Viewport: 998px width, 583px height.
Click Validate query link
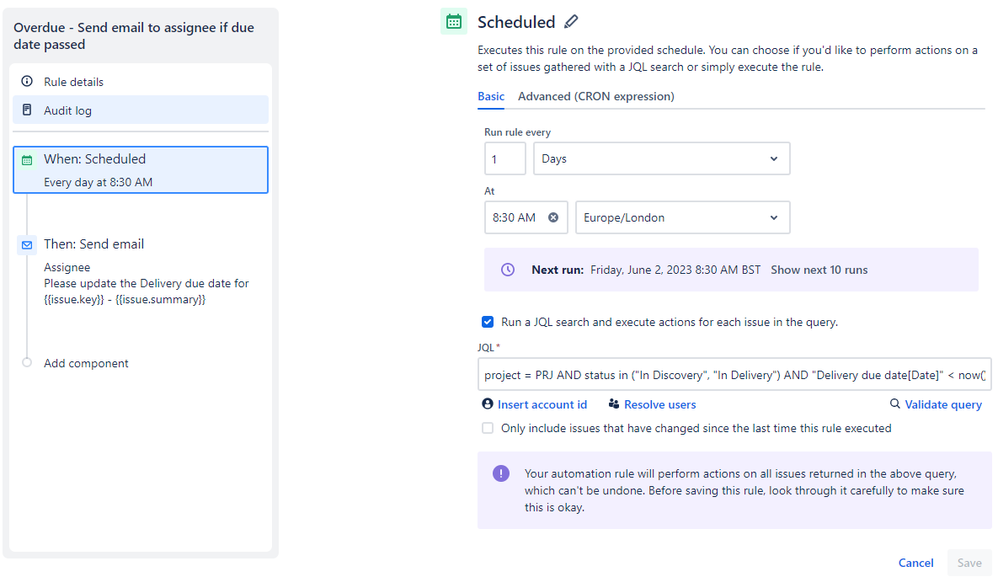(936, 405)
